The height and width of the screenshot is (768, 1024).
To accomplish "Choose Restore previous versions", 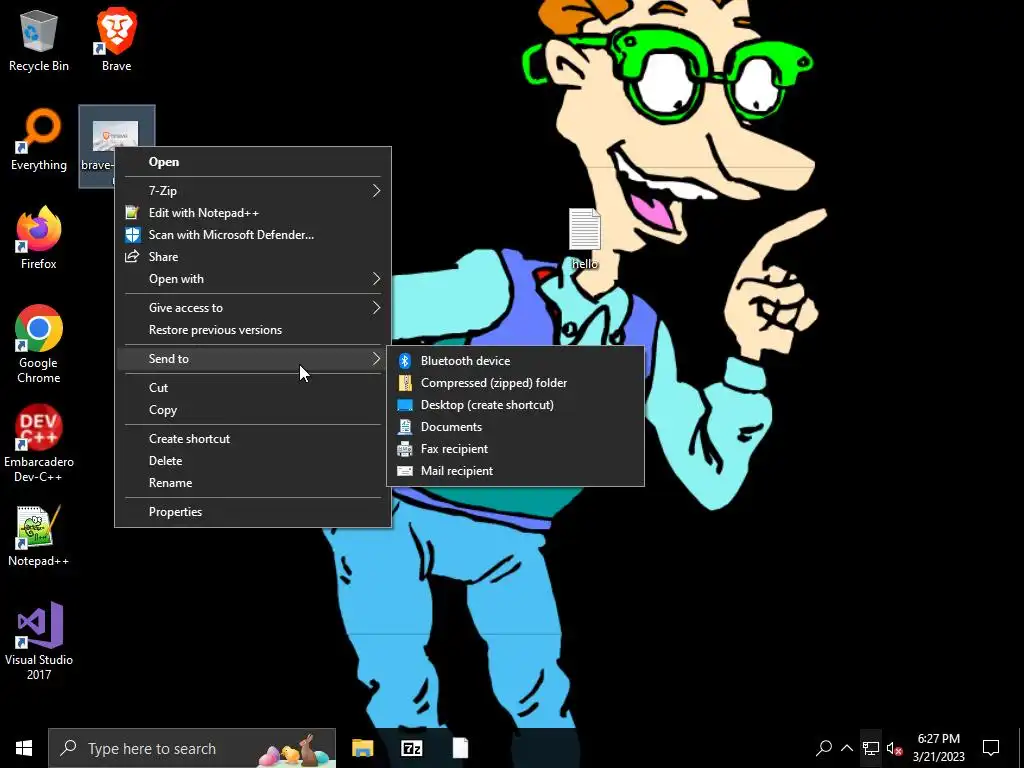I will (x=253, y=330).
